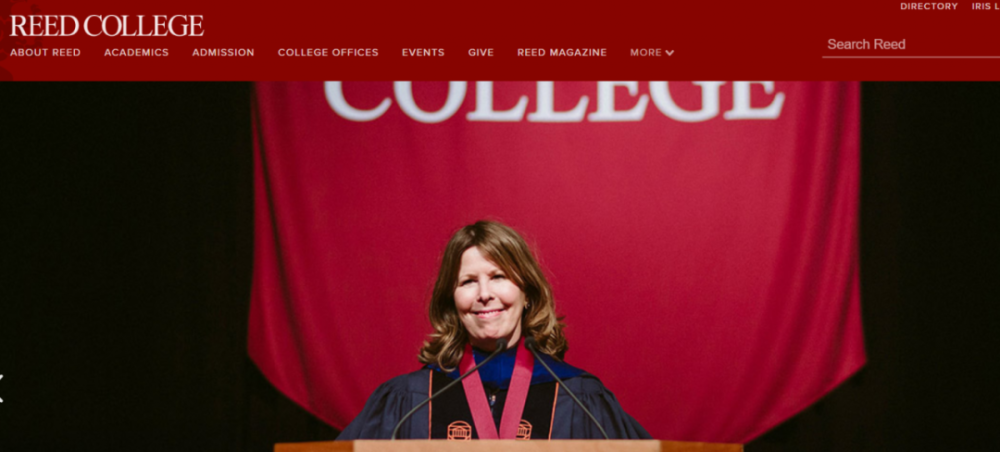Open Reed Magazine link
1000x452 pixels.
562,53
